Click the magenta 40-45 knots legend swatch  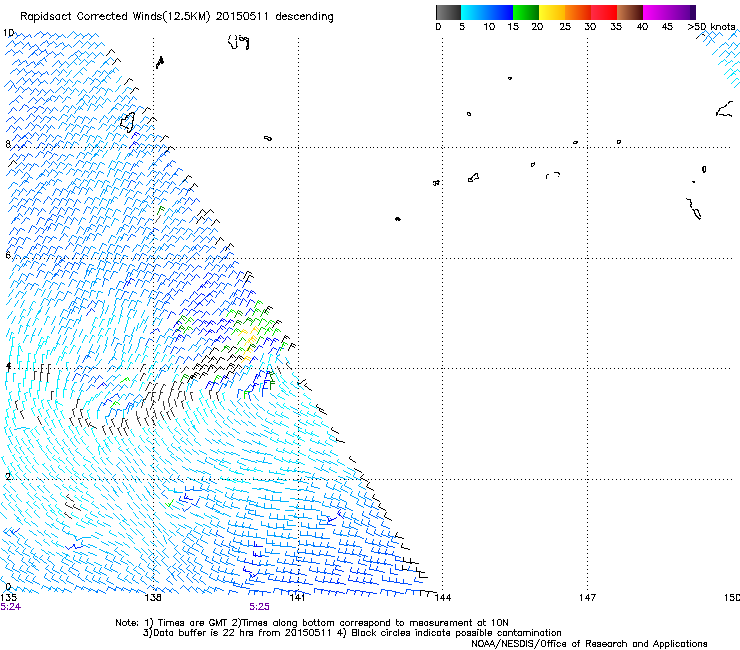(656, 12)
